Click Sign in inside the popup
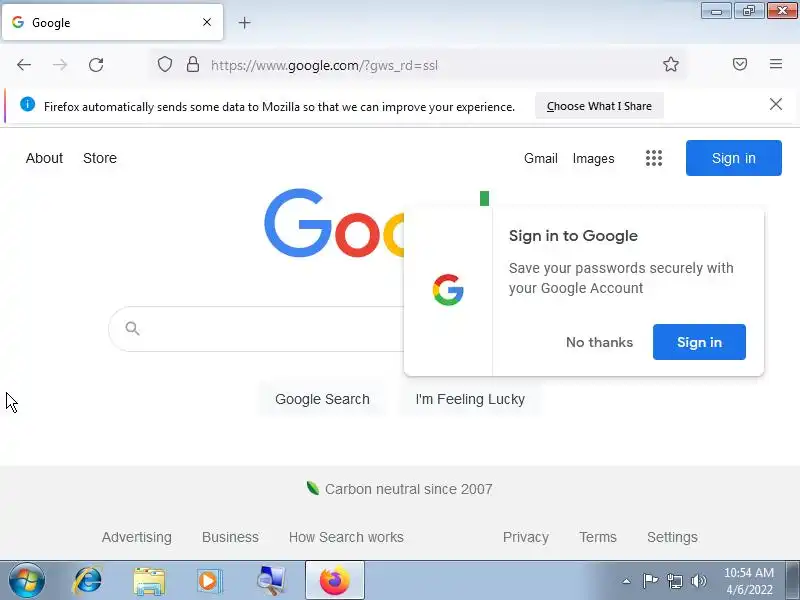800x600 pixels. (x=699, y=342)
